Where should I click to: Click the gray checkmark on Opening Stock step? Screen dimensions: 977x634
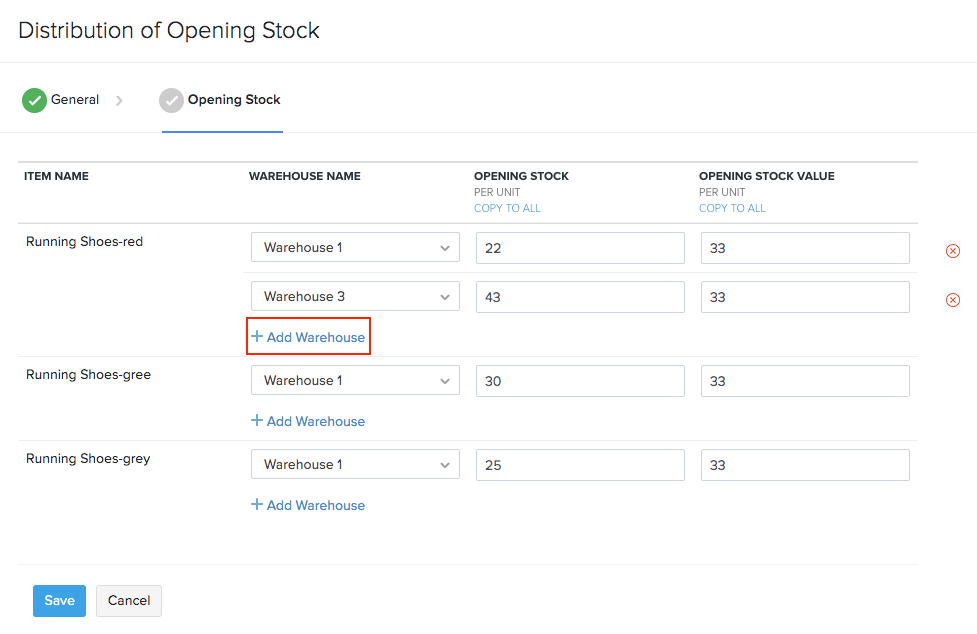(x=170, y=100)
